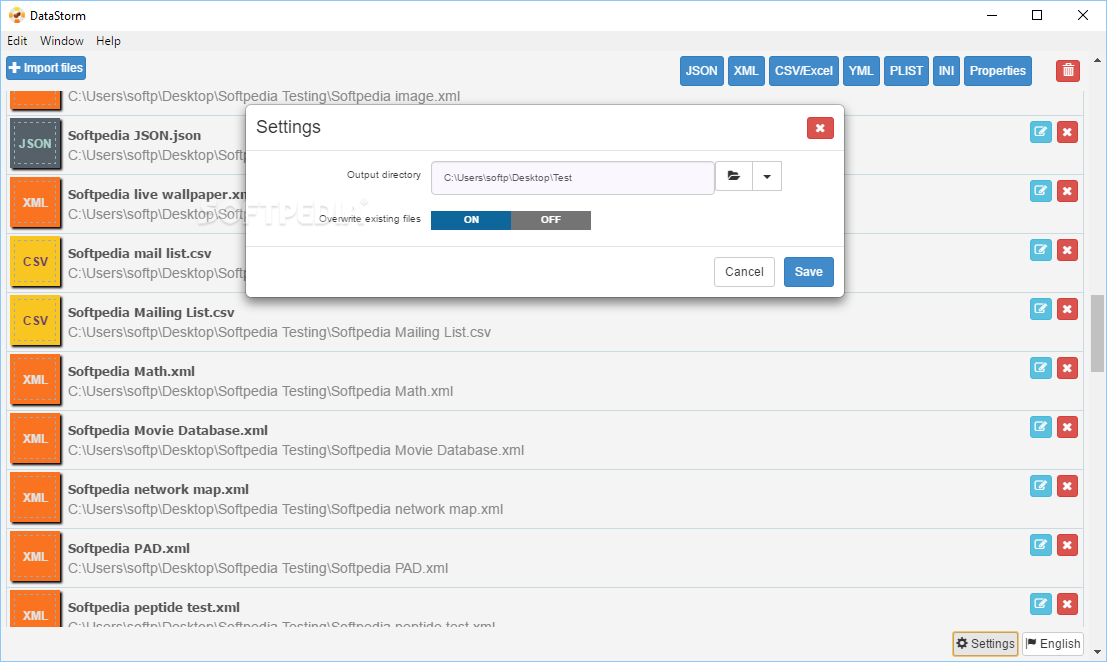The image size is (1107, 662).
Task: Click the CSV file icon for Softpedia Mailing List.csv
Action: [x=35, y=321]
